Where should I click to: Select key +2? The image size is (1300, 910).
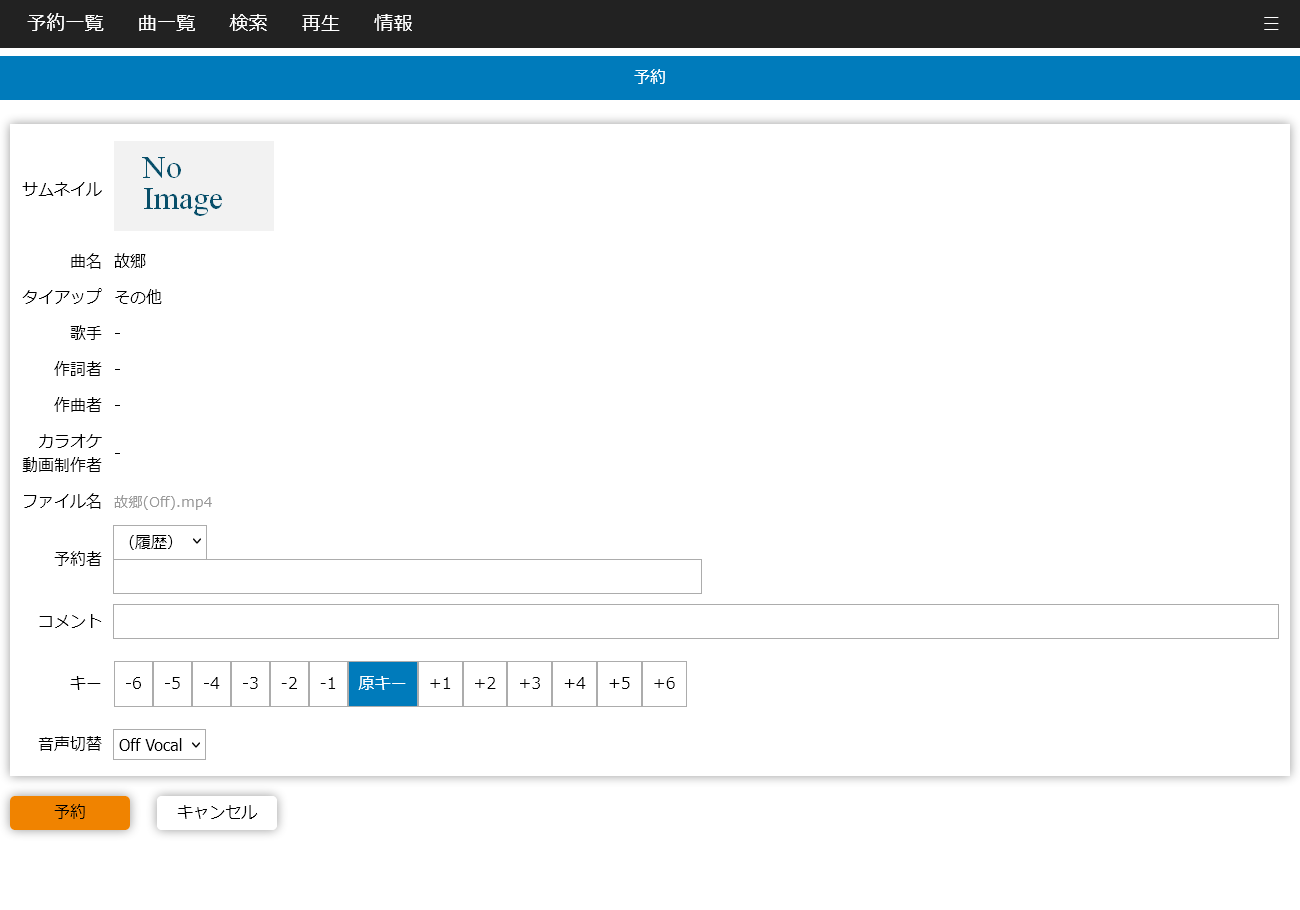(485, 684)
